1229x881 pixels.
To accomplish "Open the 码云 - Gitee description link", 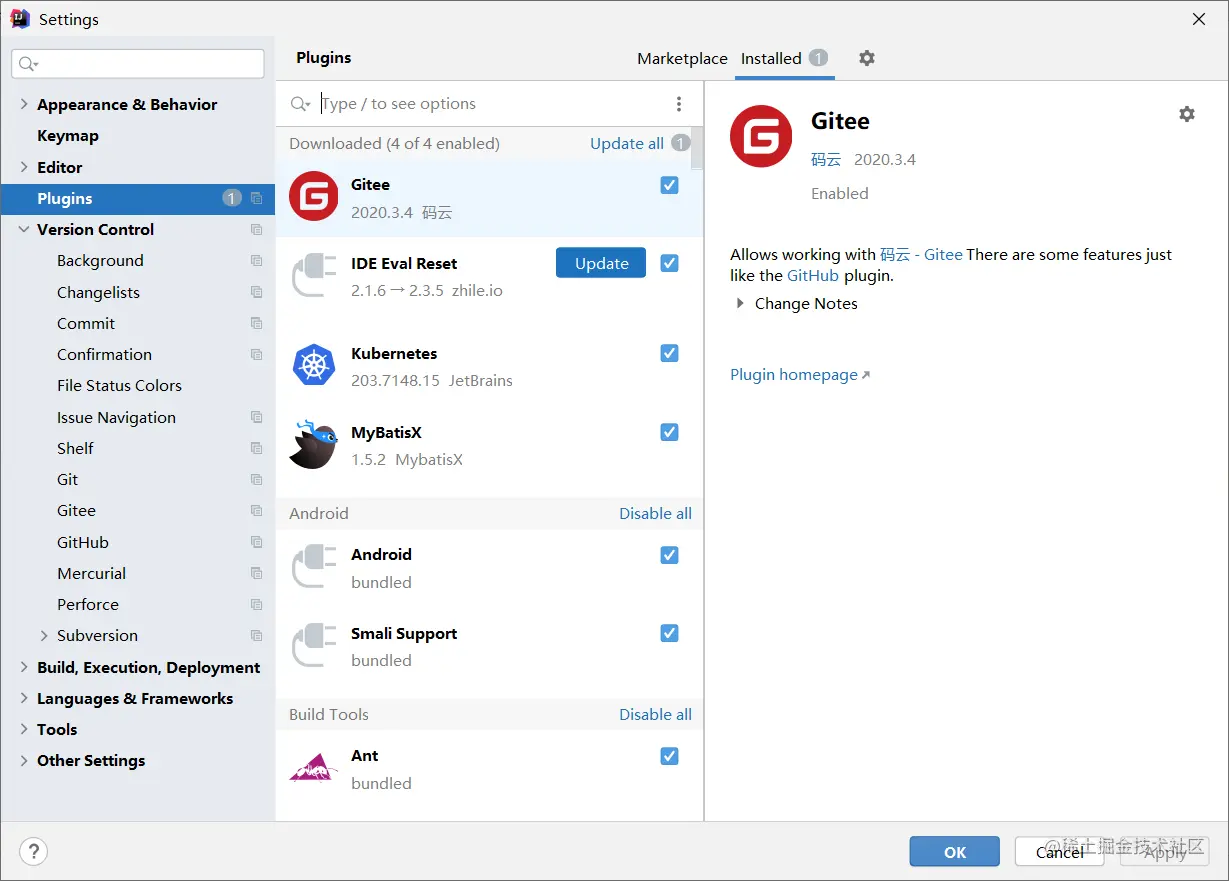I will click(x=921, y=254).
